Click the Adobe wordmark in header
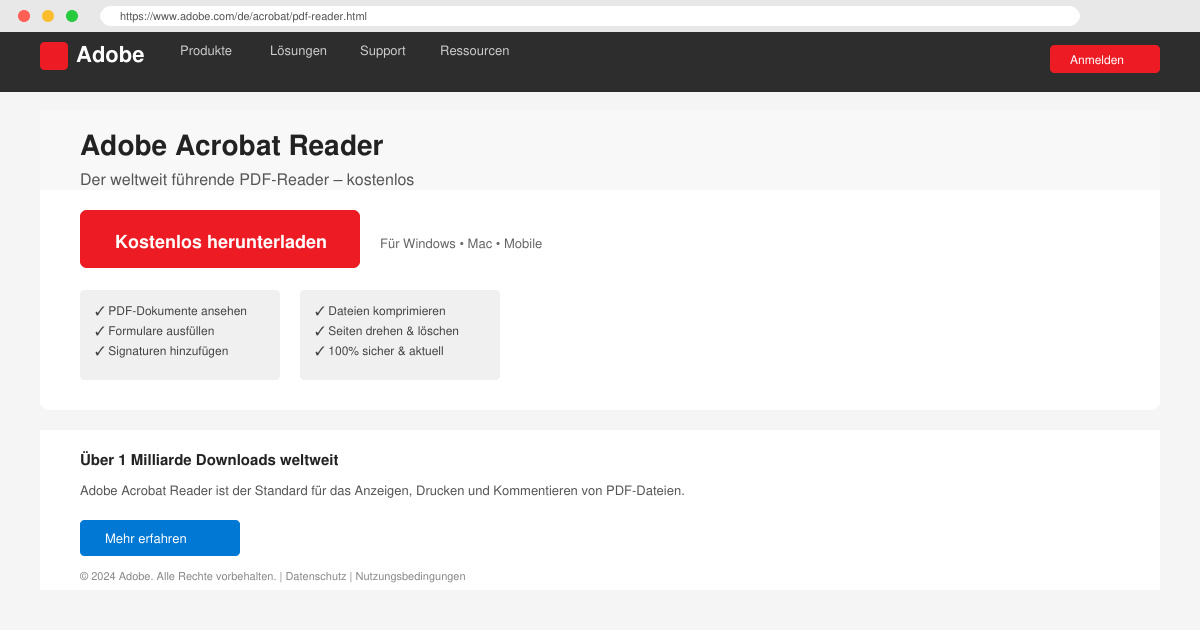The height and width of the screenshot is (630, 1200). click(x=110, y=55)
